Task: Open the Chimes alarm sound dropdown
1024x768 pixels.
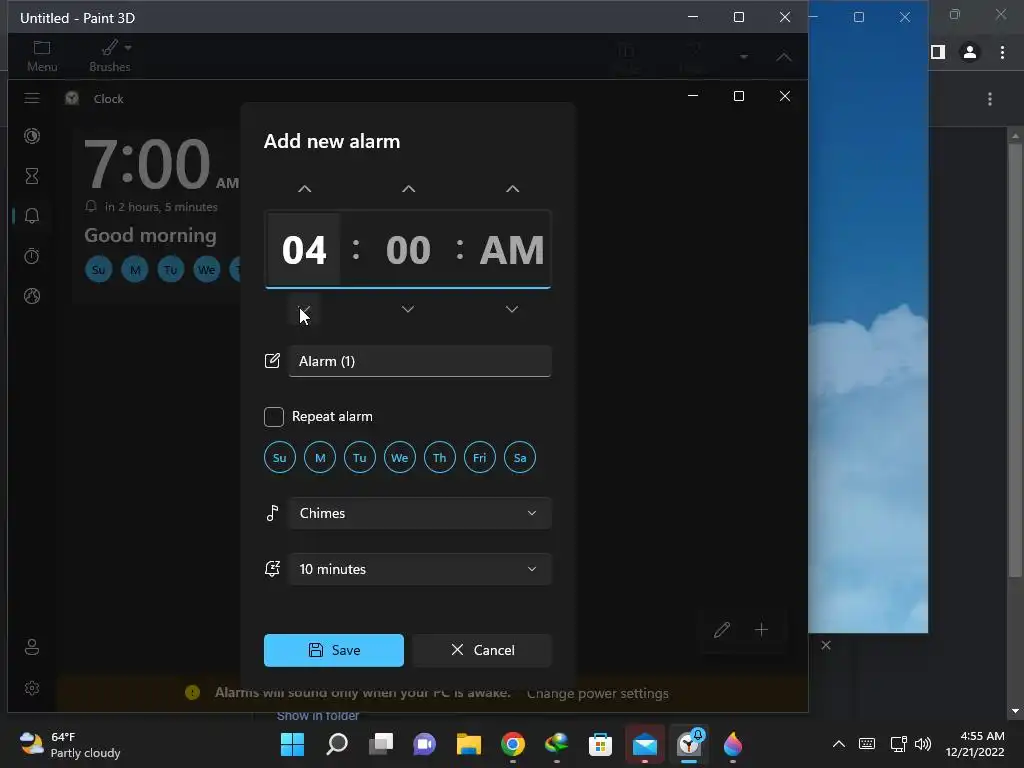Action: click(420, 513)
